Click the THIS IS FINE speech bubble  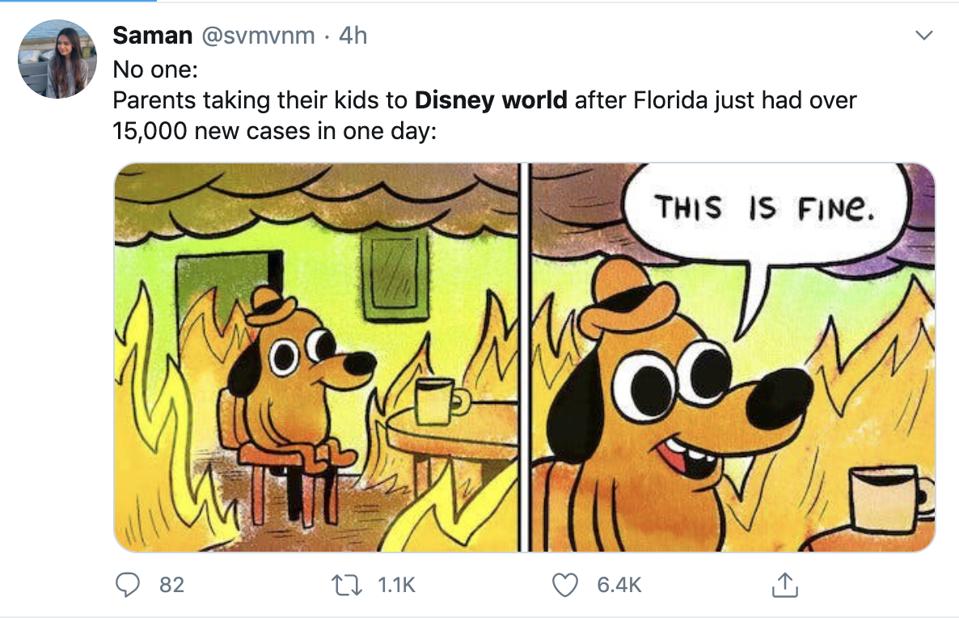766,209
